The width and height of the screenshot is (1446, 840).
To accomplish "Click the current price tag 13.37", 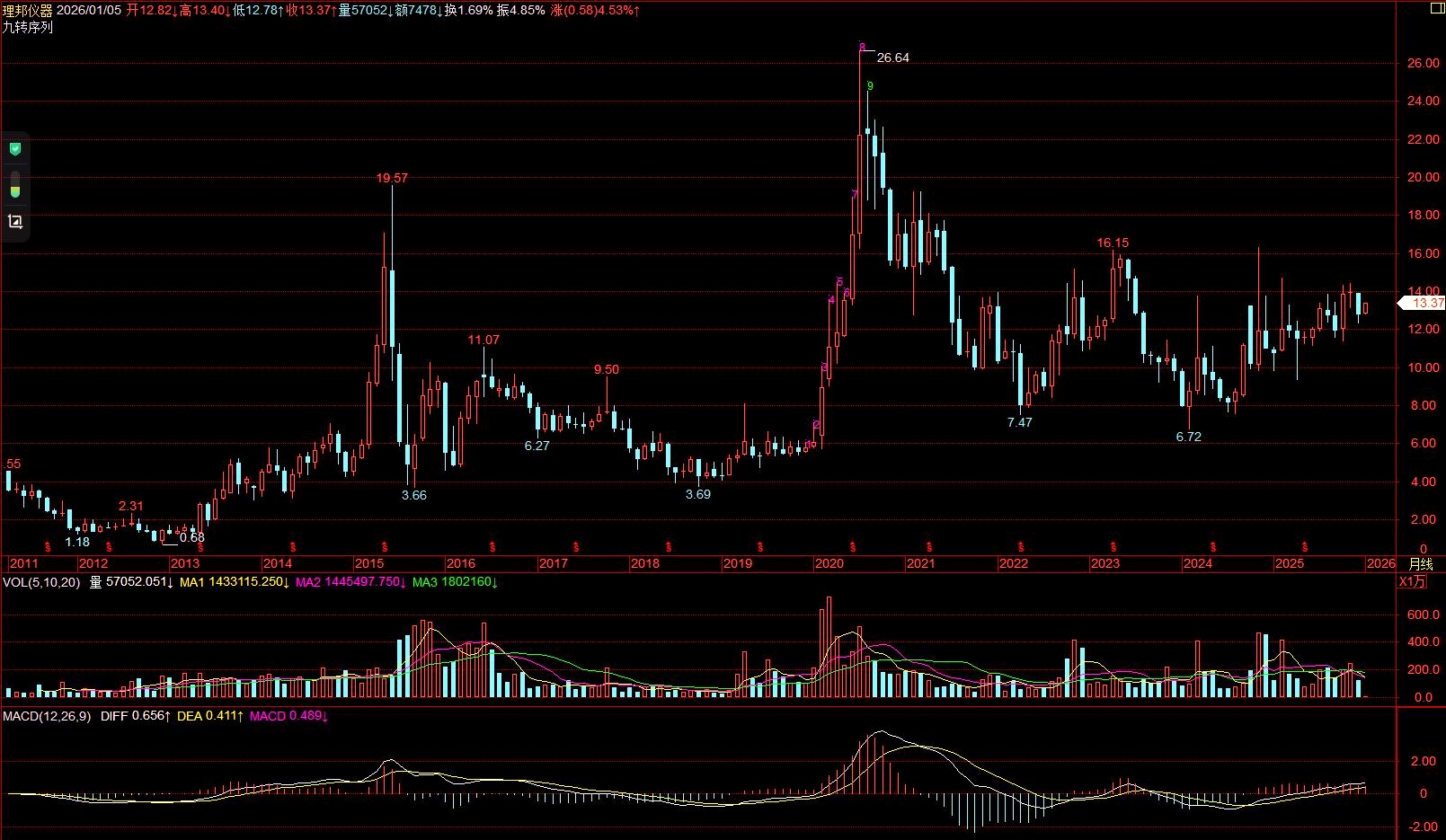I will [1424, 304].
